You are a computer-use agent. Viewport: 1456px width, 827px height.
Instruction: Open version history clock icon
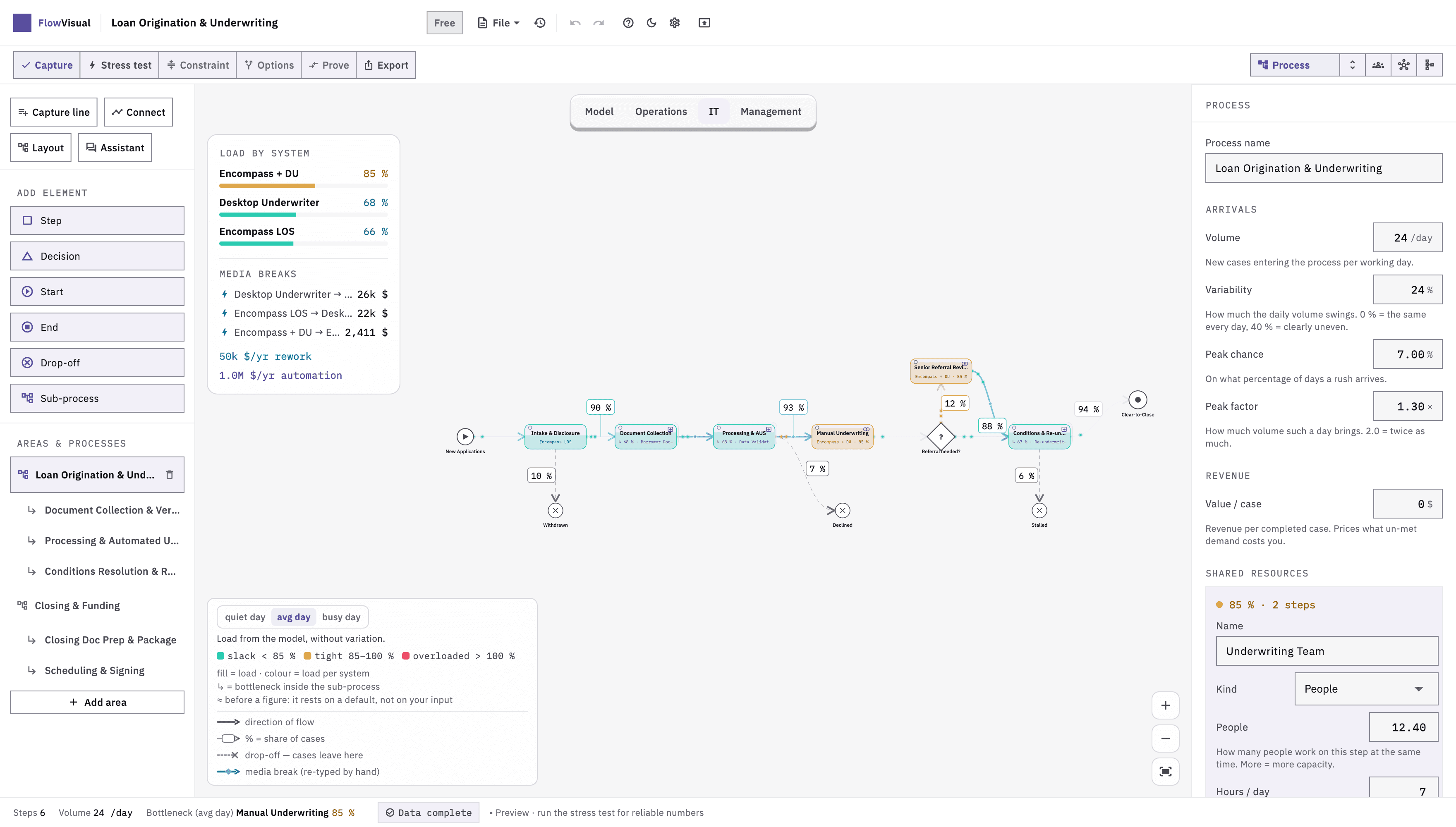coord(540,23)
